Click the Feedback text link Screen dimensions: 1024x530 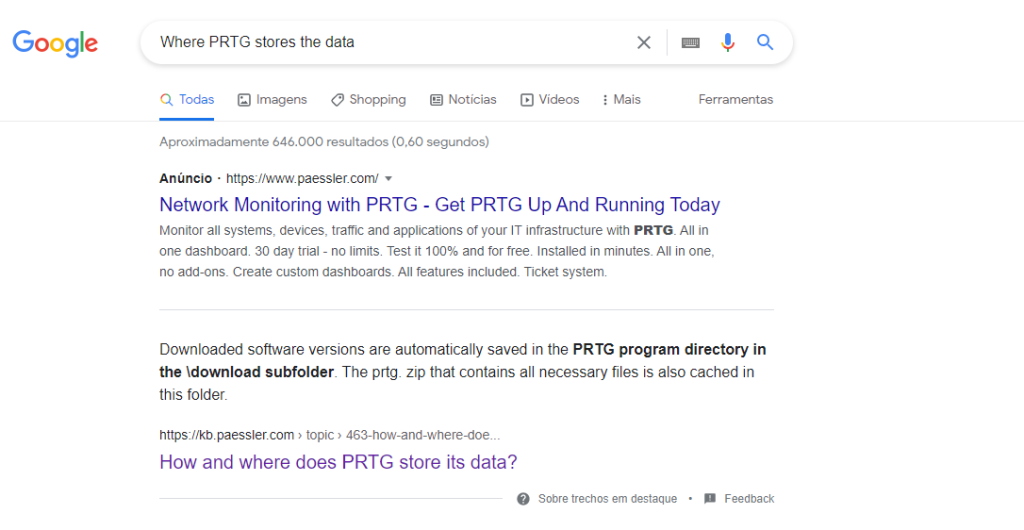coord(749,498)
